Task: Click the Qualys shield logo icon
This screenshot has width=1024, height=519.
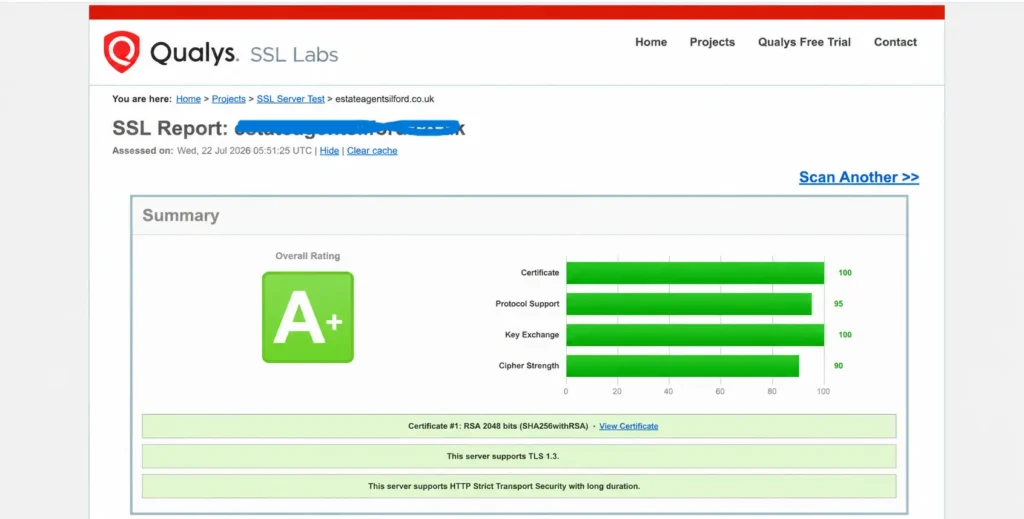Action: pyautogui.click(x=121, y=52)
